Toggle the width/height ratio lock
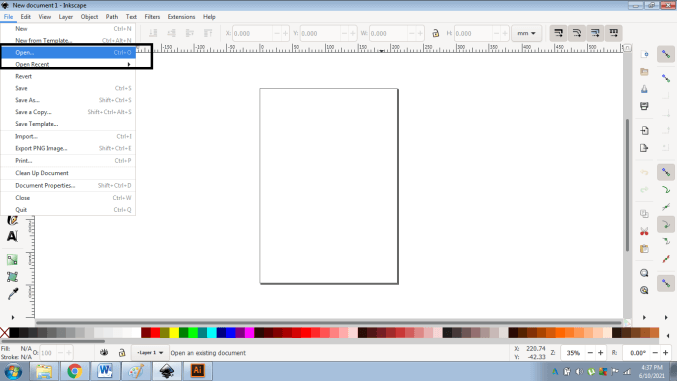Screen dimensions: 677x381 (x=435, y=33)
